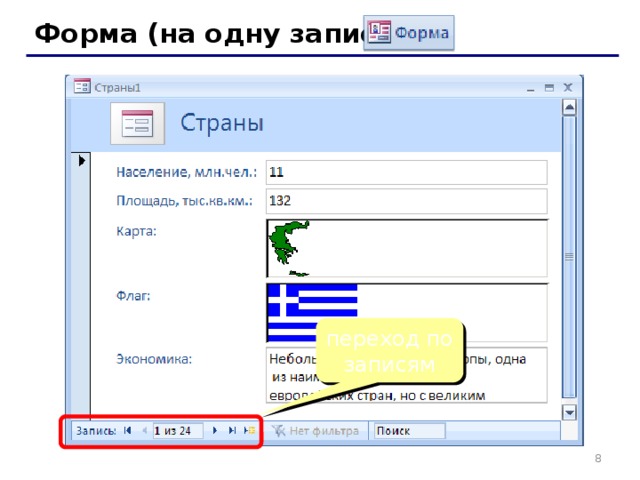640x480 pixels.
Task: Click the Страны1 window title icon
Action: click(82, 86)
